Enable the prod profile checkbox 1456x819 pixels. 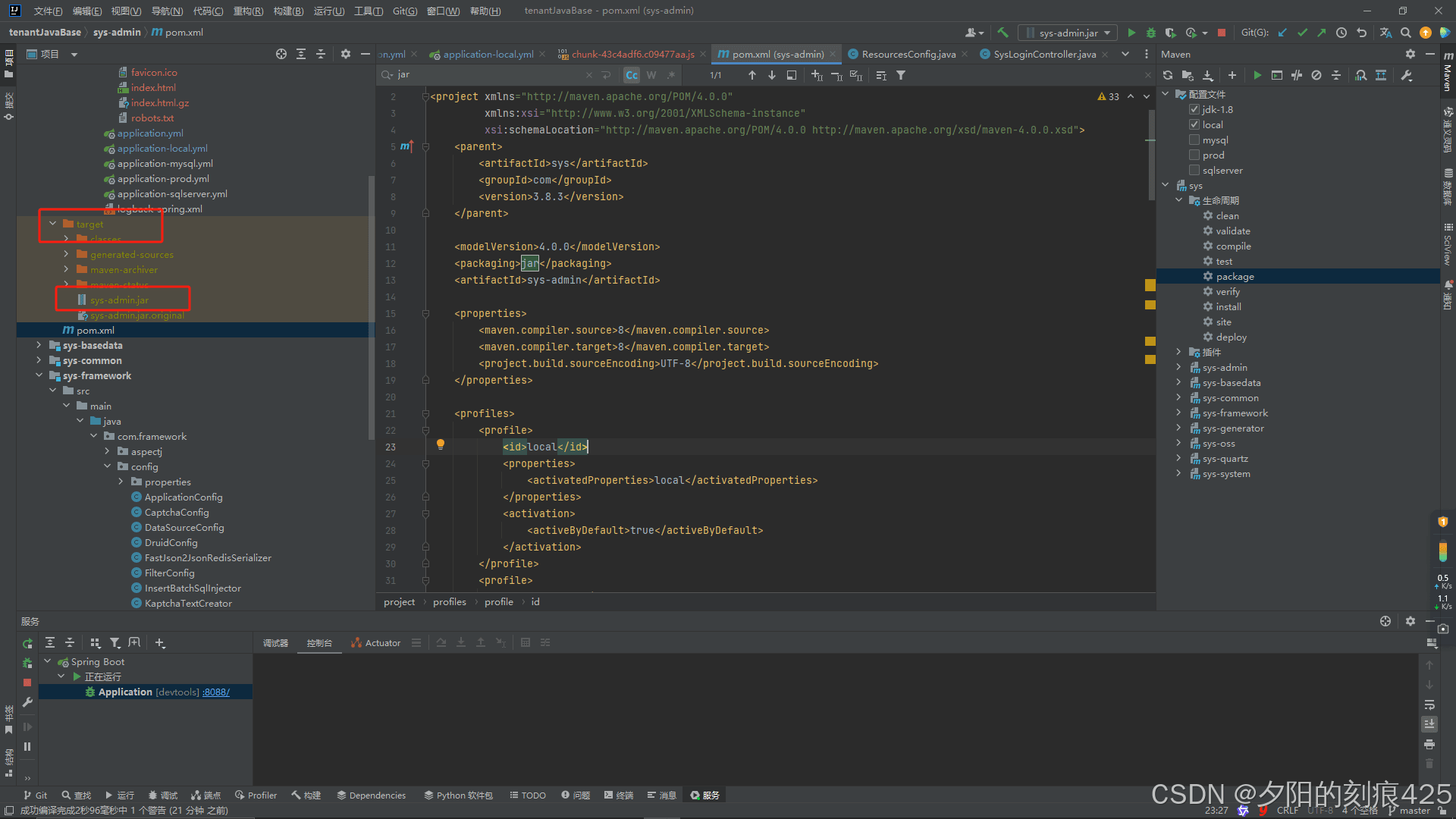pos(1194,155)
